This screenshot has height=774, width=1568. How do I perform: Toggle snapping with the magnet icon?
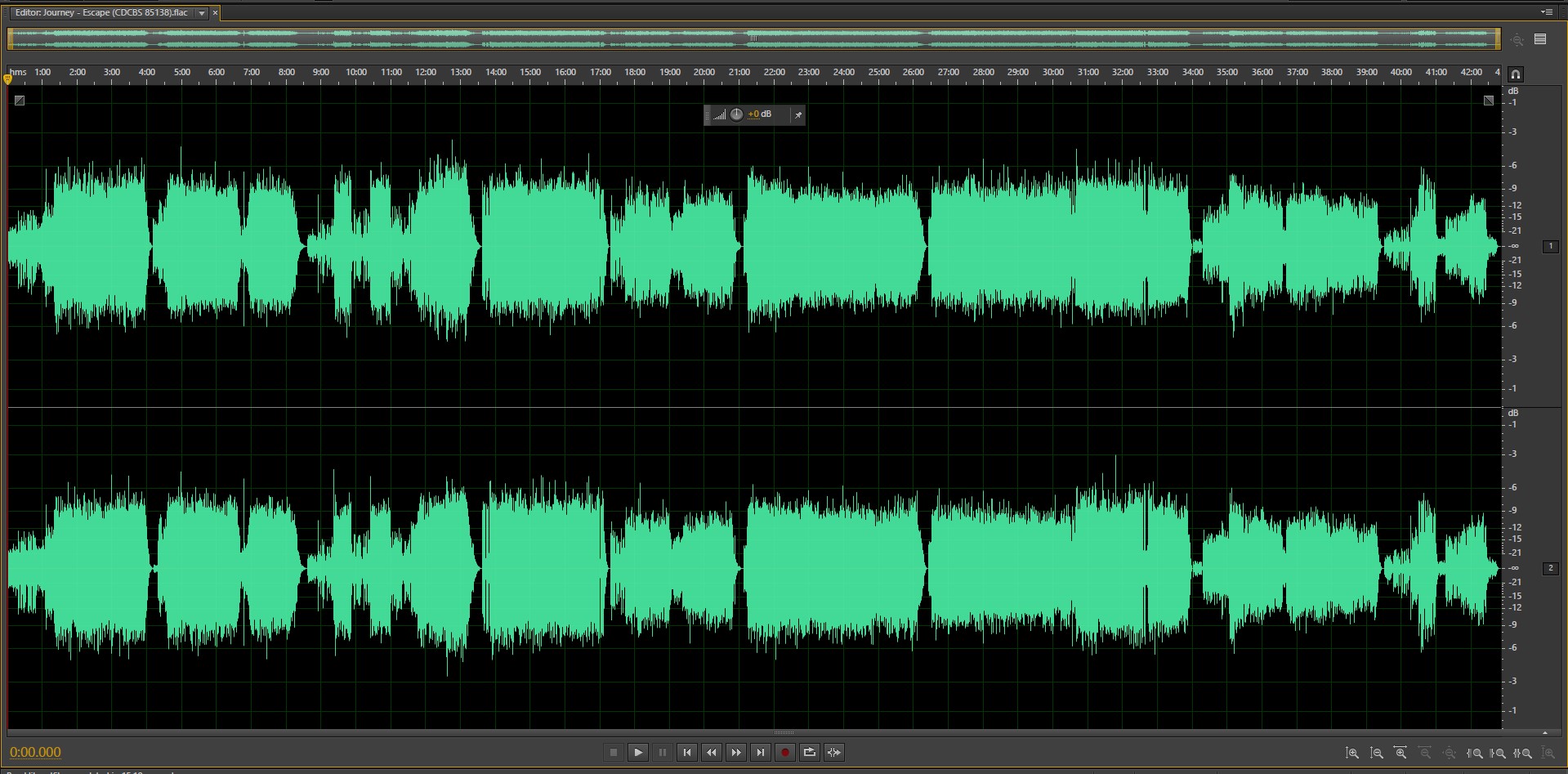pos(1515,74)
